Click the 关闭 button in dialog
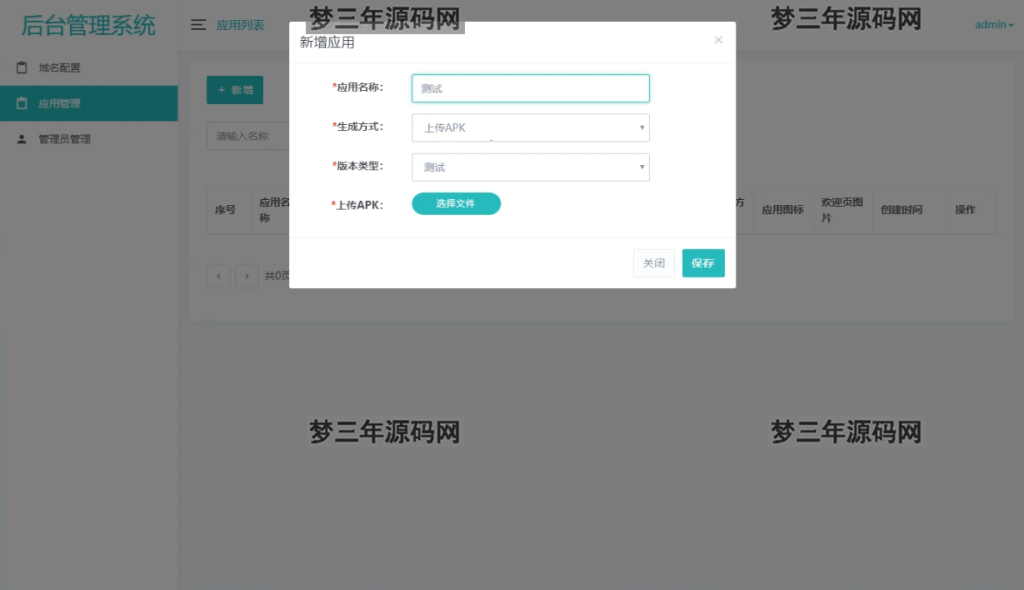This screenshot has width=1024, height=590. point(654,263)
